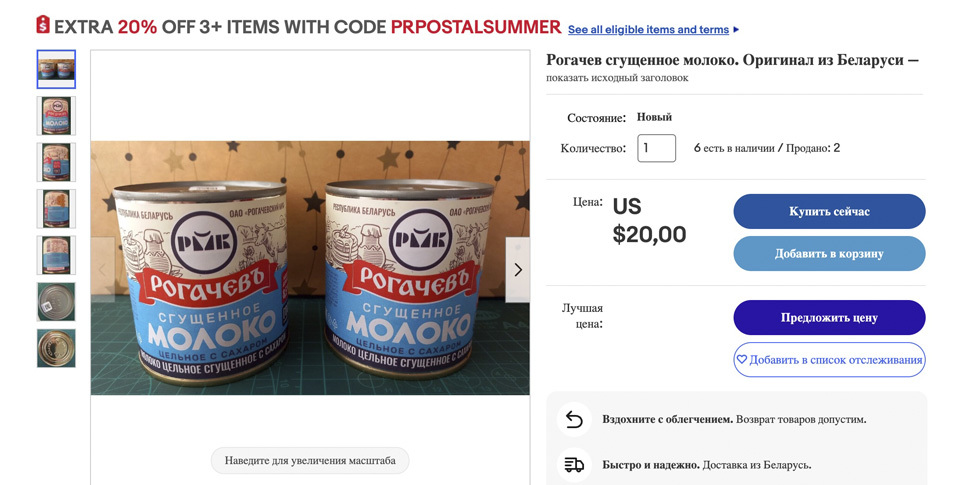The width and height of the screenshot is (970, 485).
Task: Open thumbnail showing the can's silver lid
Action: click(56, 301)
